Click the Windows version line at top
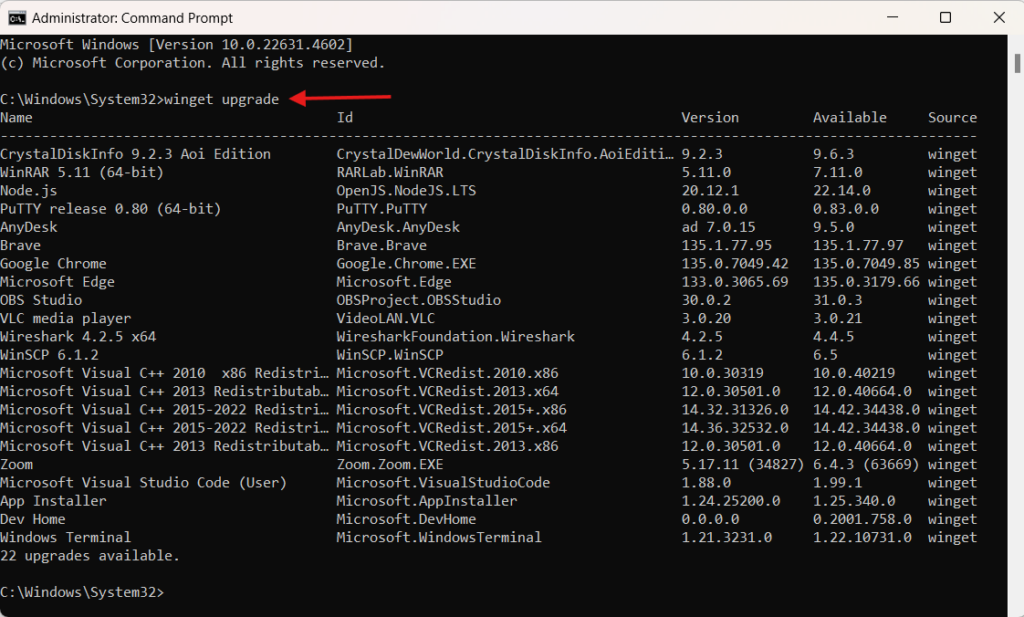1024x617 pixels. (x=176, y=44)
